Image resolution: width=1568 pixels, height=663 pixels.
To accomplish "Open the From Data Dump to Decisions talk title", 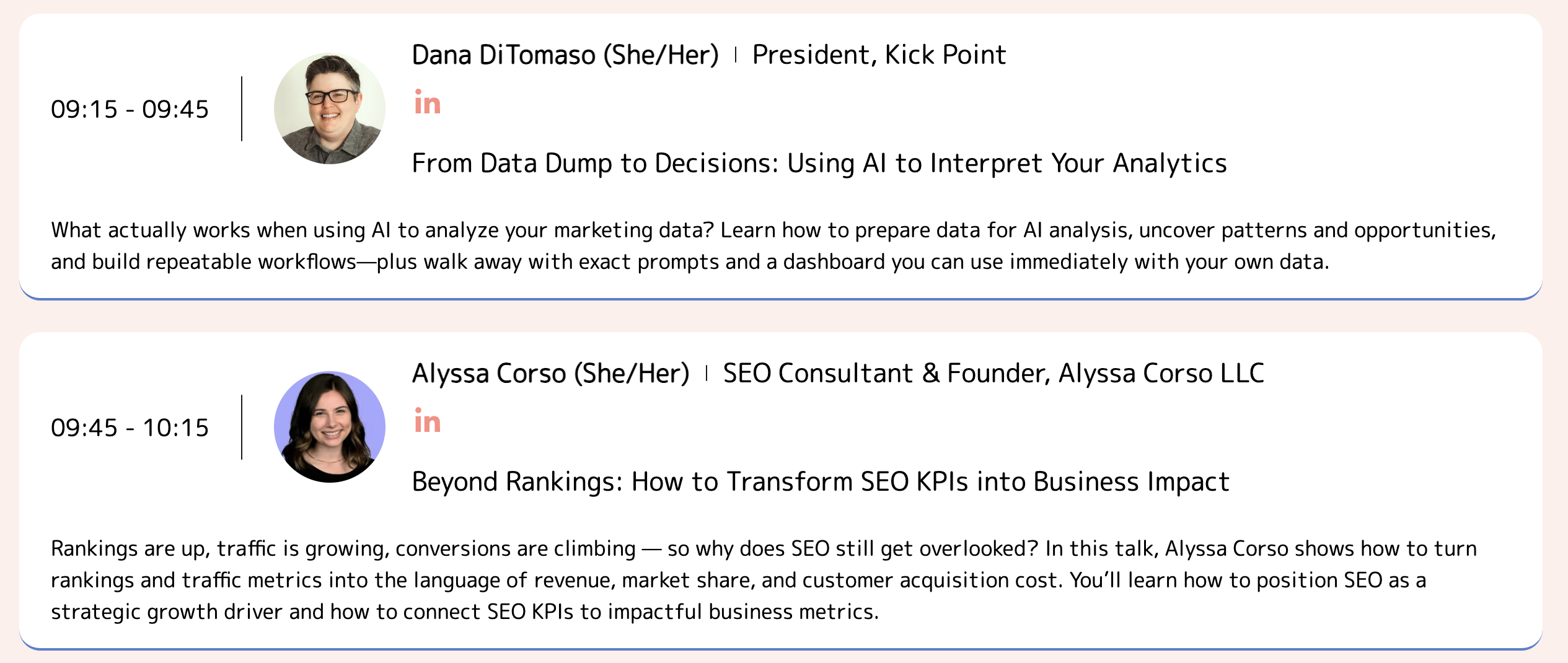I will click(x=819, y=164).
